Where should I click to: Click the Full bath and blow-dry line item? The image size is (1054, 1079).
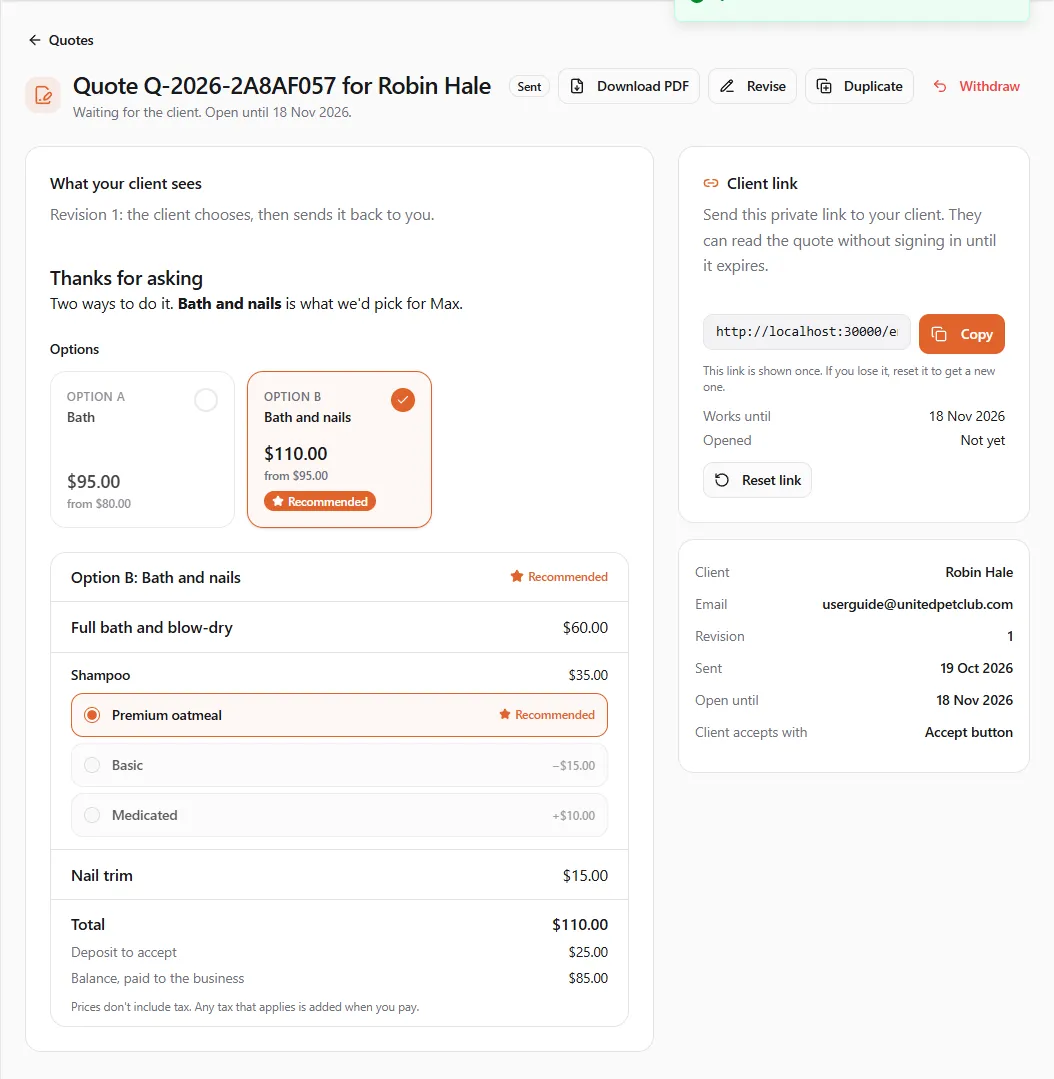[x=339, y=627]
